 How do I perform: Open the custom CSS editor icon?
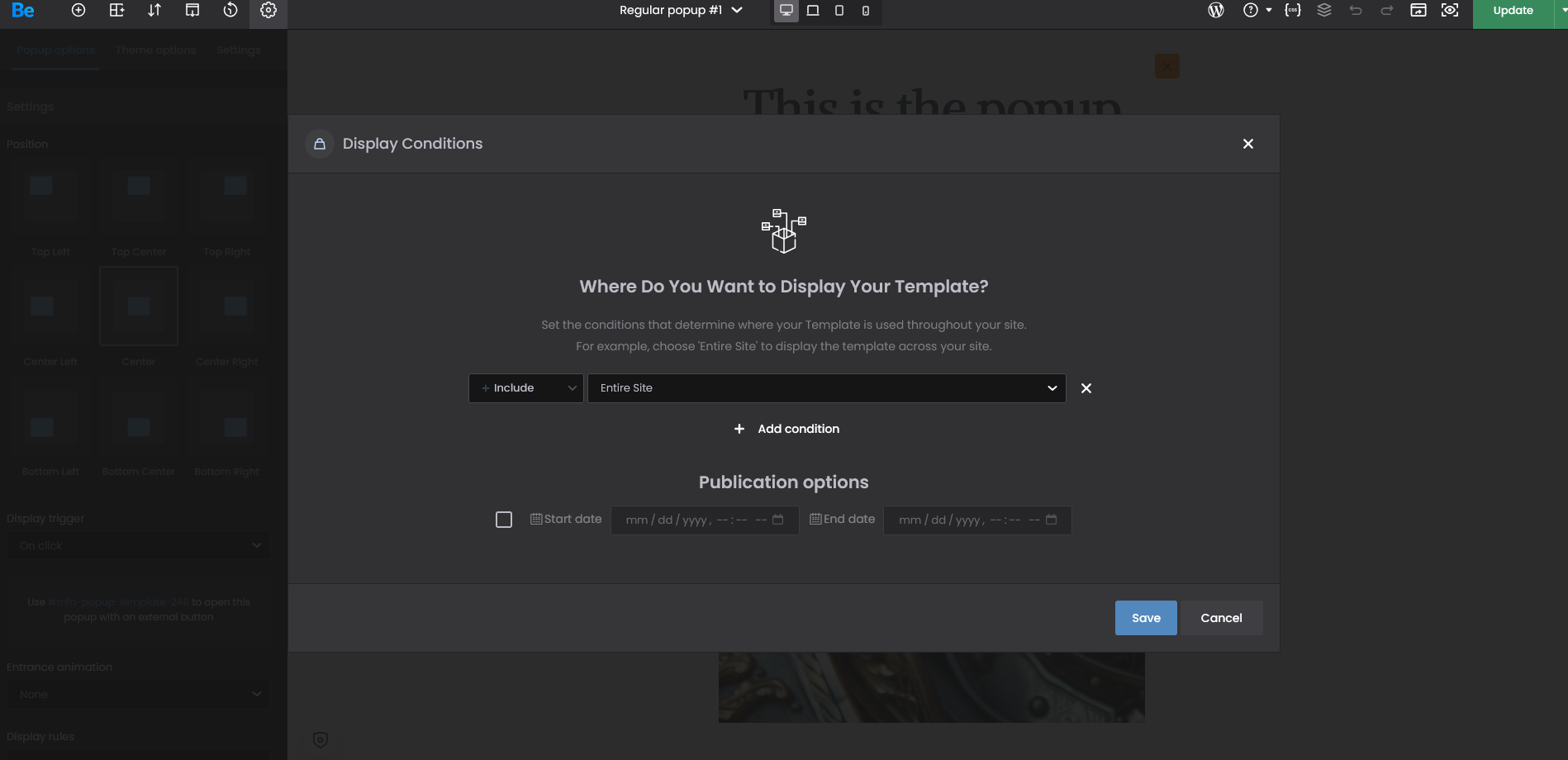[x=1293, y=11]
